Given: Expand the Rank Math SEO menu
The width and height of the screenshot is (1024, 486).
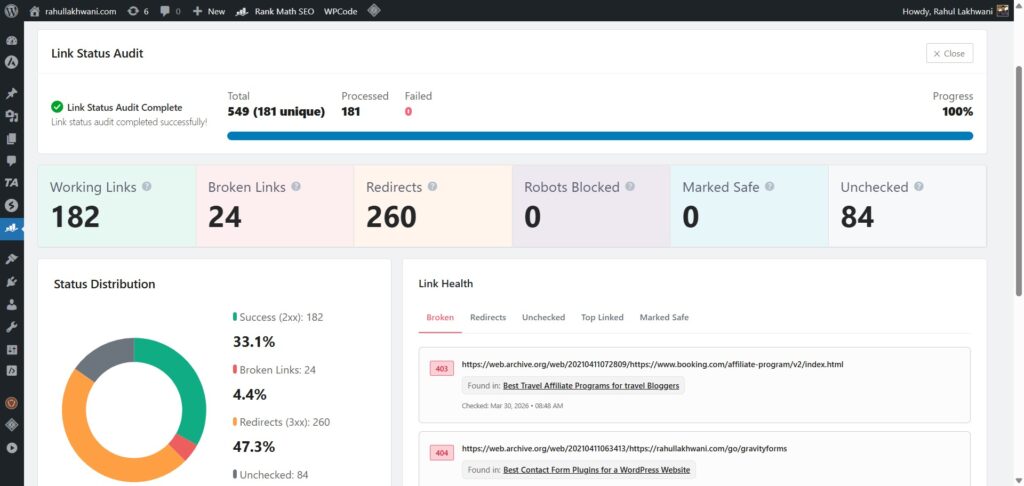Looking at the screenshot, I should (276, 11).
